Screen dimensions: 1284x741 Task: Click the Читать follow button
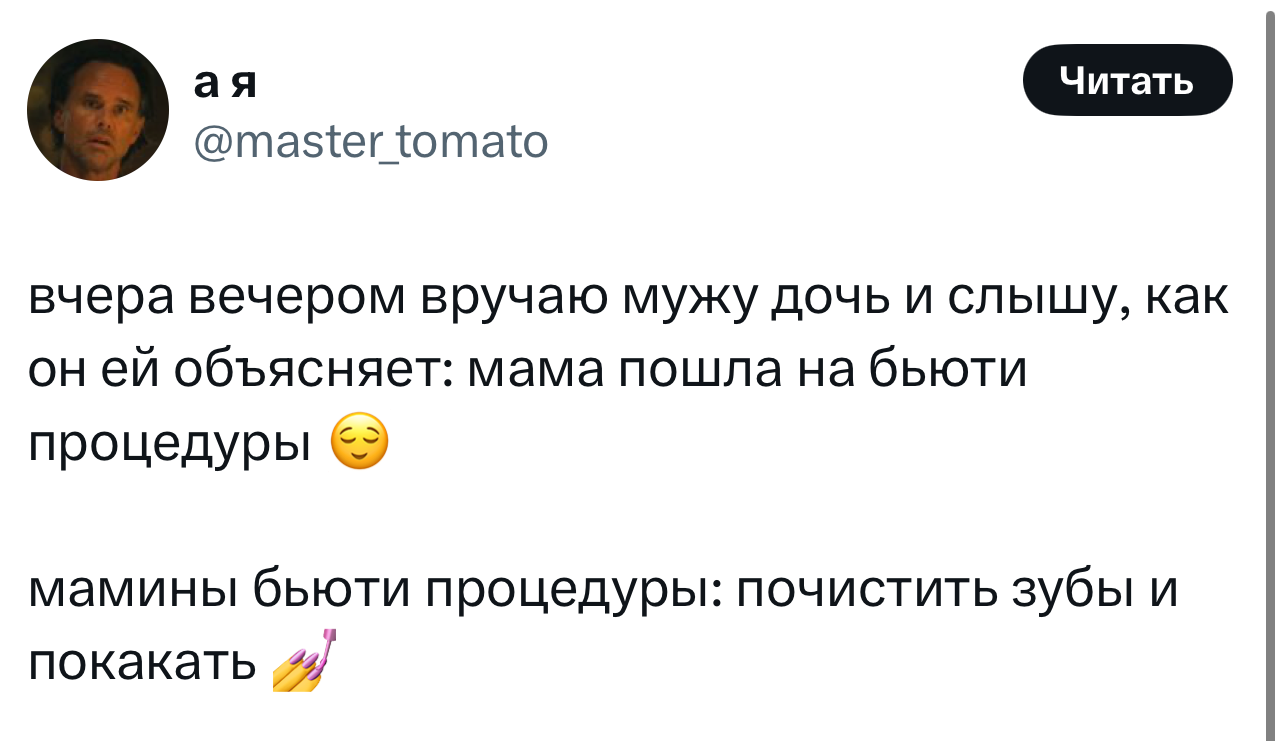coord(1127,80)
